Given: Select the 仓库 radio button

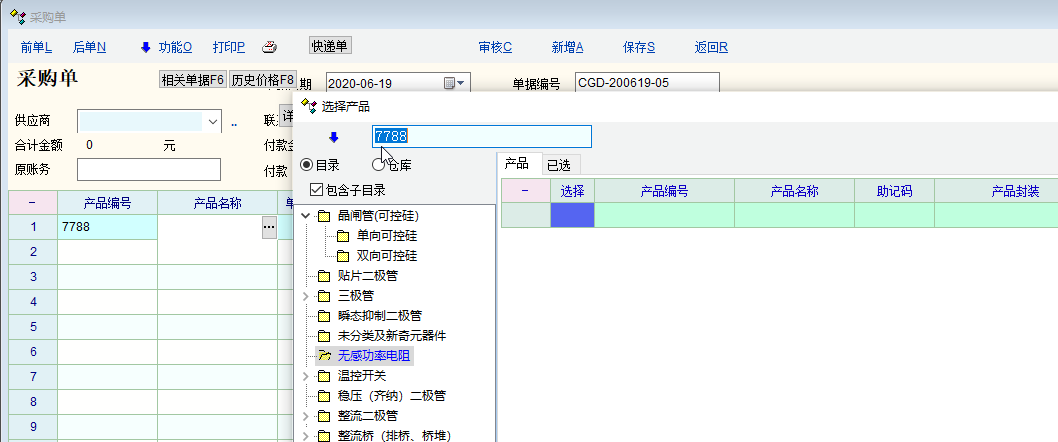Looking at the screenshot, I should [379, 165].
